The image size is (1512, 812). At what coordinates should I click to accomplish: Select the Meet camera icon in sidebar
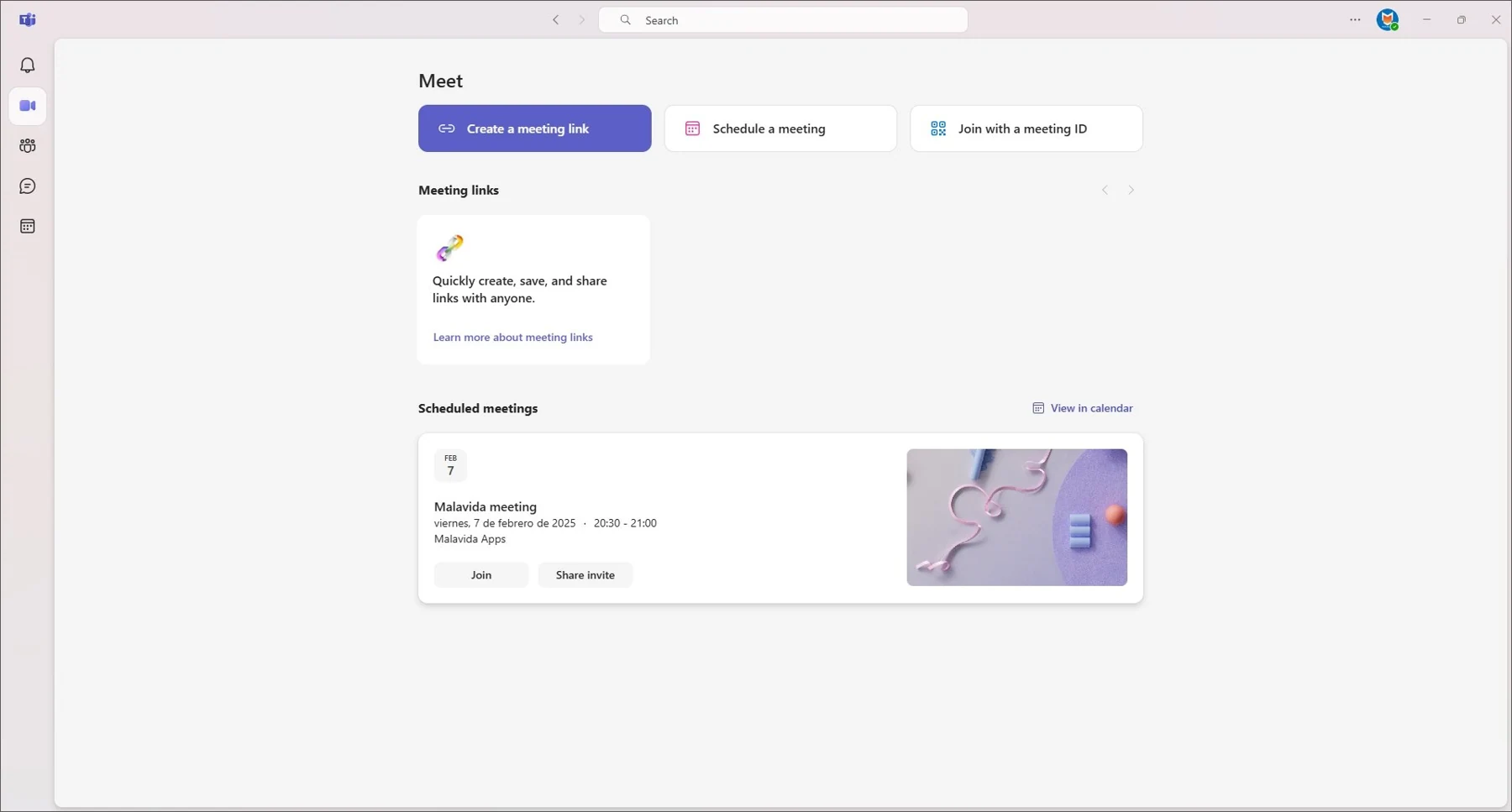pos(28,106)
